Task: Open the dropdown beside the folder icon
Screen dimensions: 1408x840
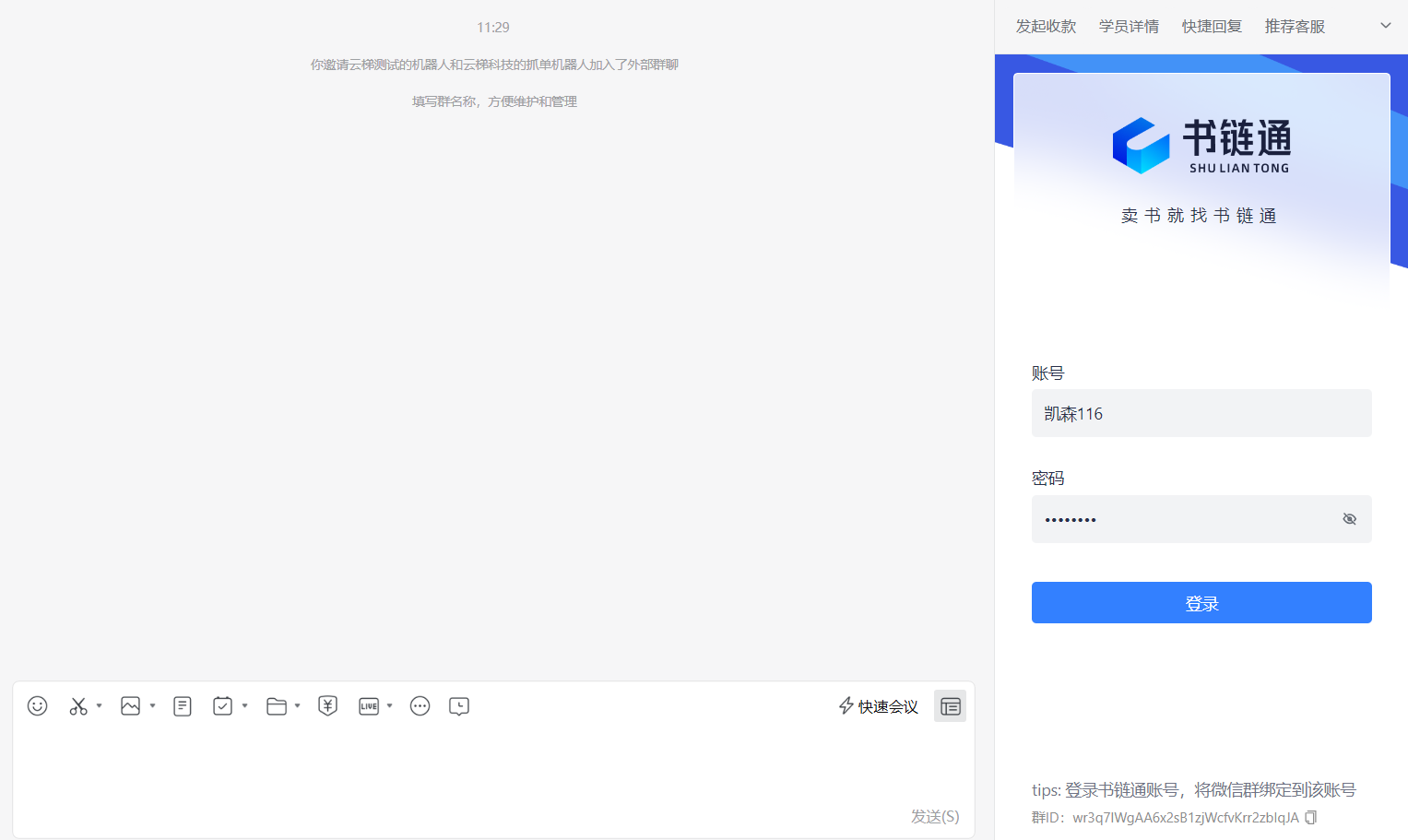Action: tap(297, 706)
